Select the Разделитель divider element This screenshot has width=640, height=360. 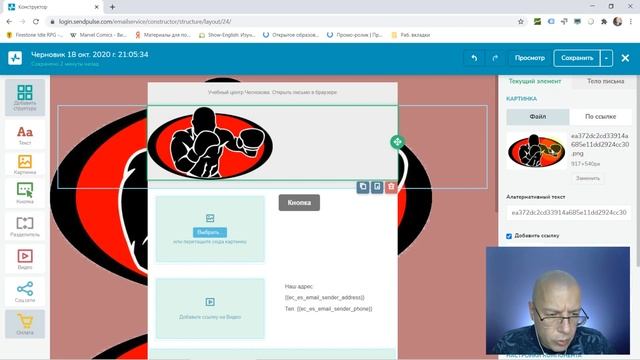coord(25,227)
